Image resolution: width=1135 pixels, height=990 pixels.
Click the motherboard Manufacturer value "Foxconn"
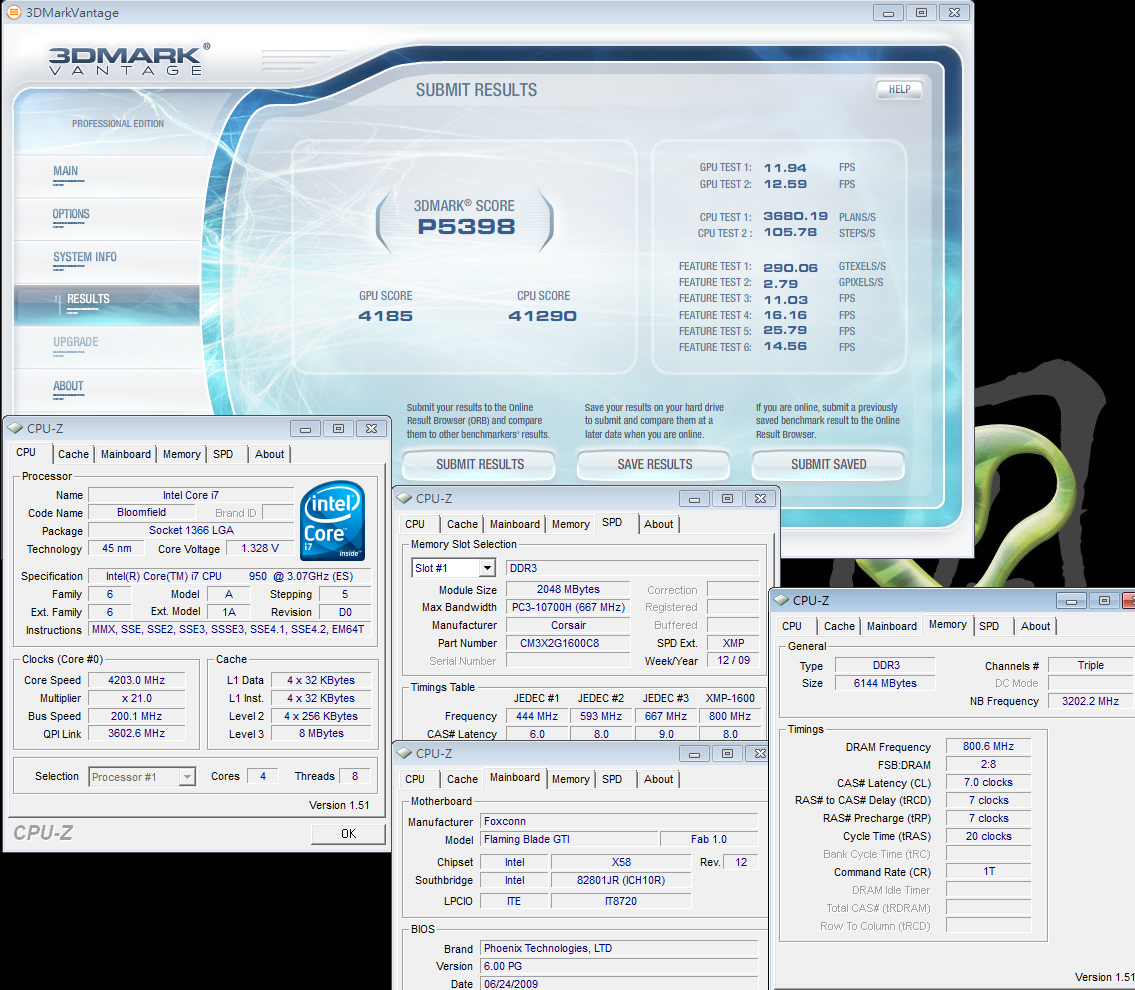(620, 821)
